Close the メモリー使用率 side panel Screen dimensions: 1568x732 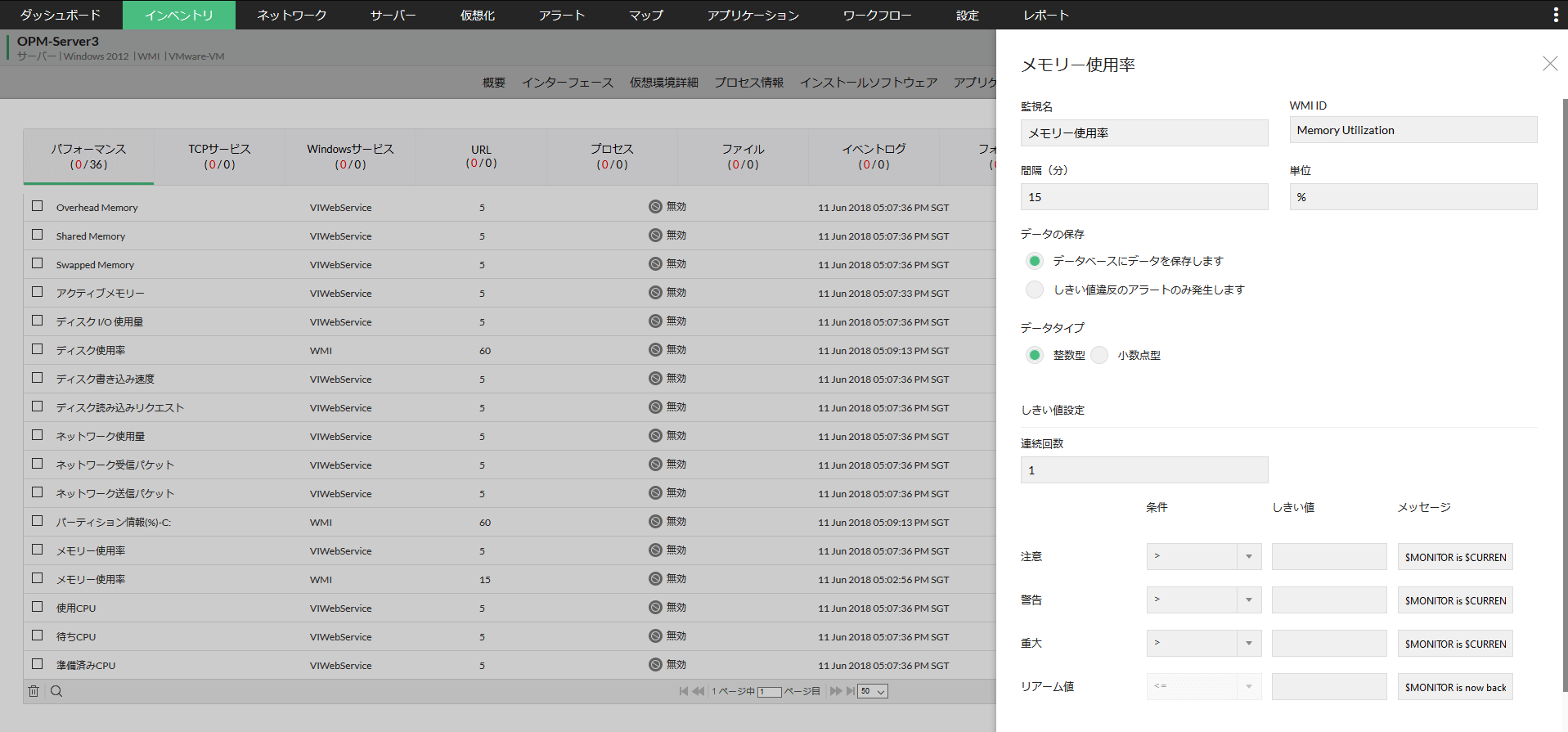coord(1549,64)
